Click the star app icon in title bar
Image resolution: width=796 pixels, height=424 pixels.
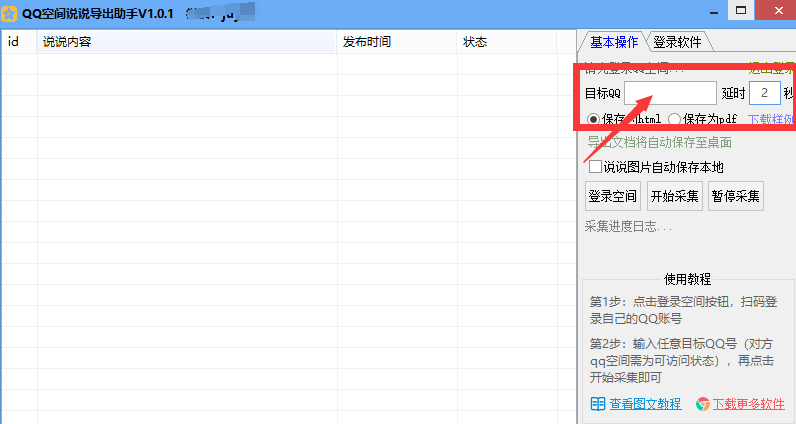[x=9, y=14]
